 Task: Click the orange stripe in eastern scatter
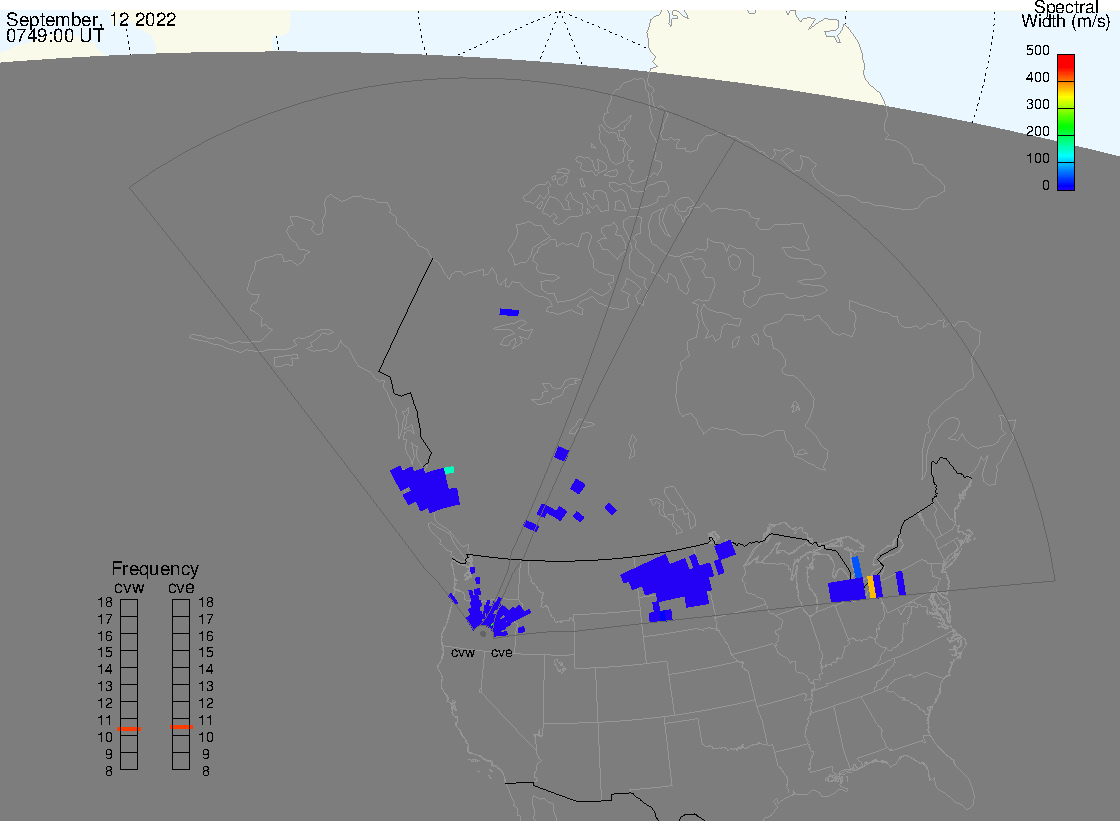[871, 587]
